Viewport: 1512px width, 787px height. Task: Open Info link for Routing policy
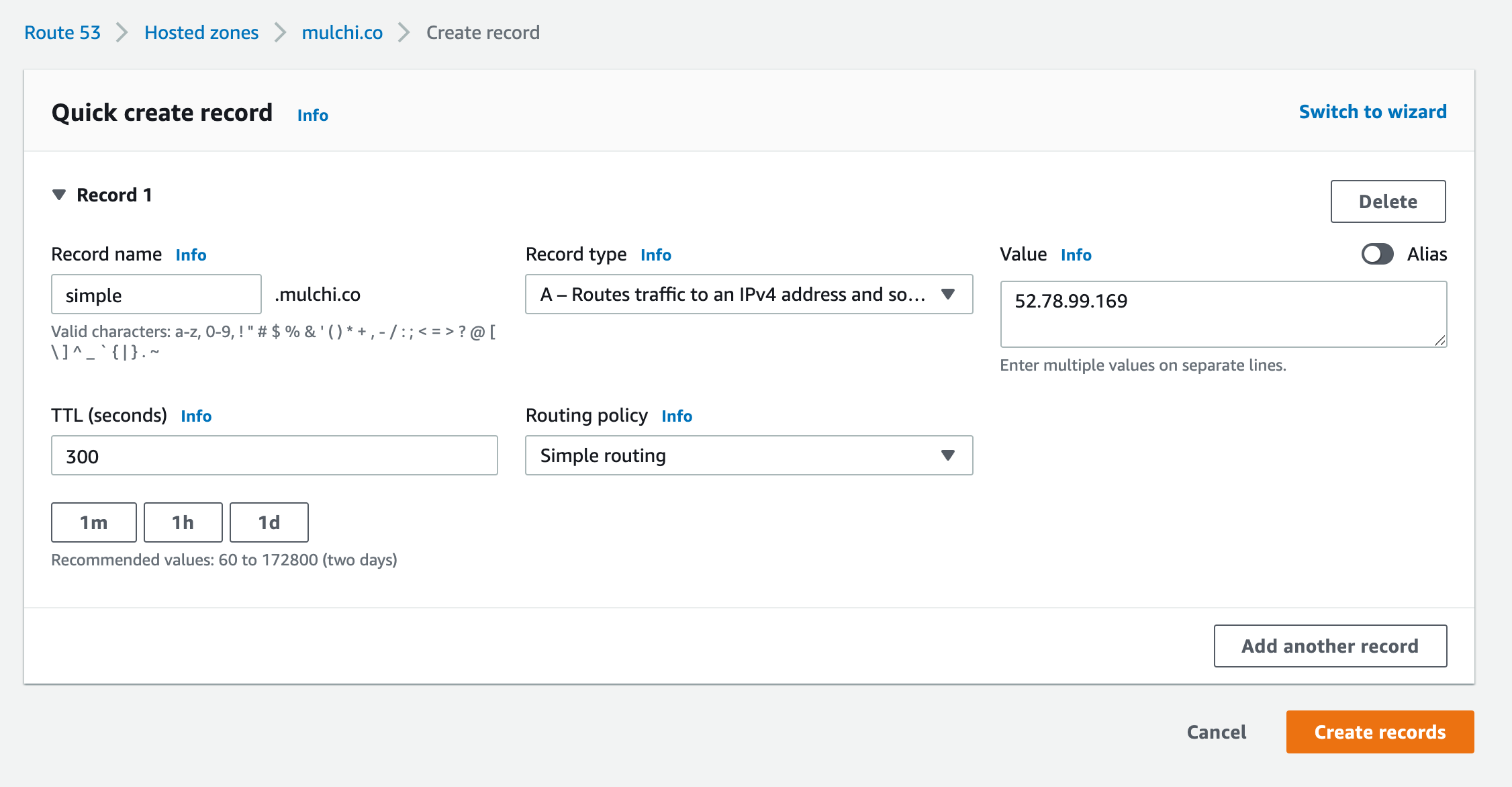677,416
